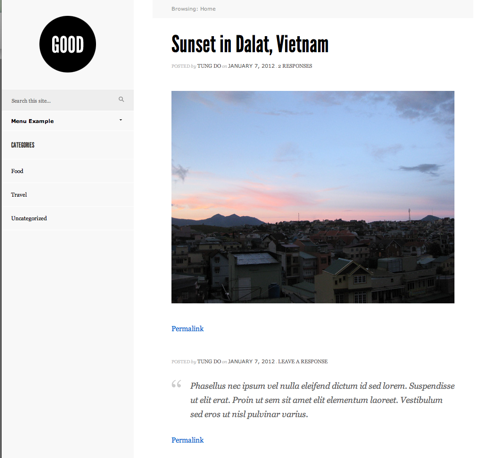This screenshot has height=458, width=500.
Task: Open Permalink below the quote text
Action: (187, 440)
